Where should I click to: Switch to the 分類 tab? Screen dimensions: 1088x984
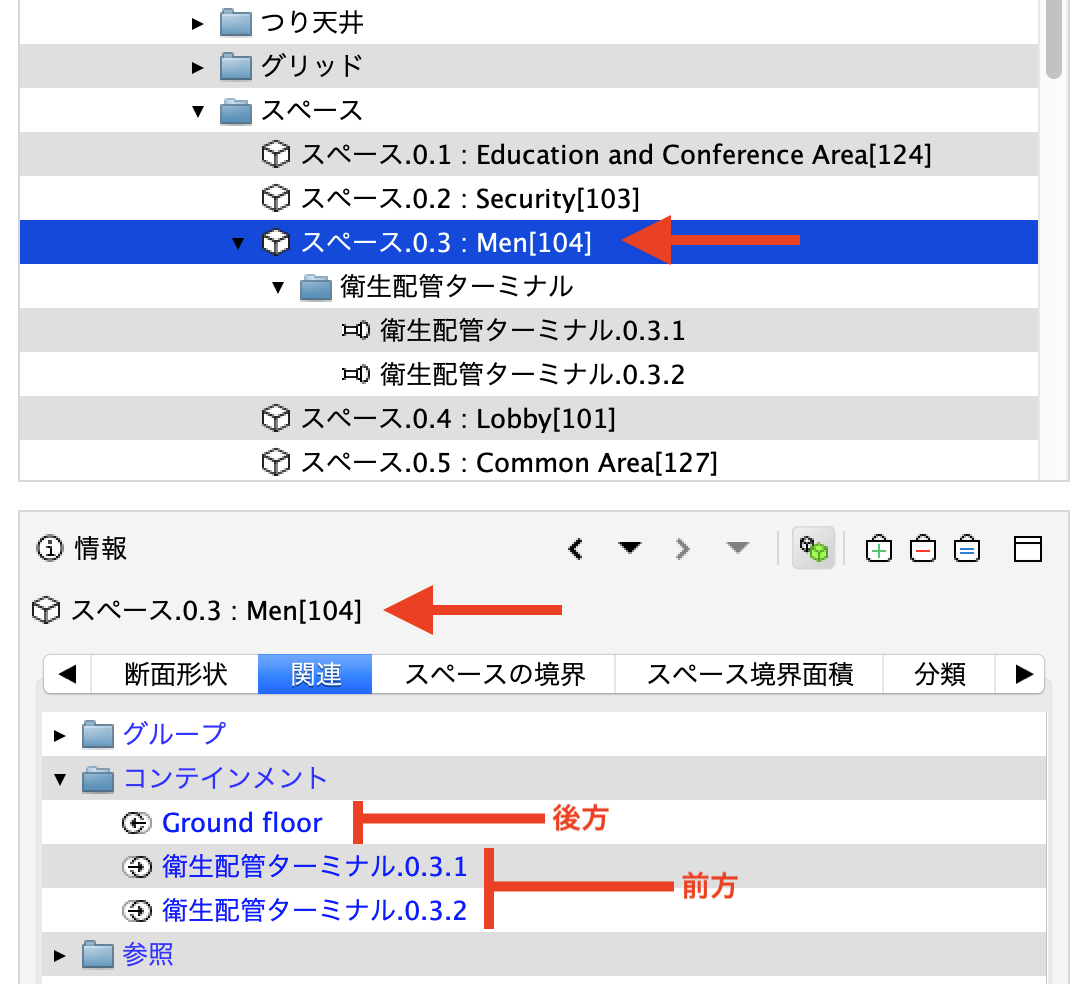[x=940, y=674]
